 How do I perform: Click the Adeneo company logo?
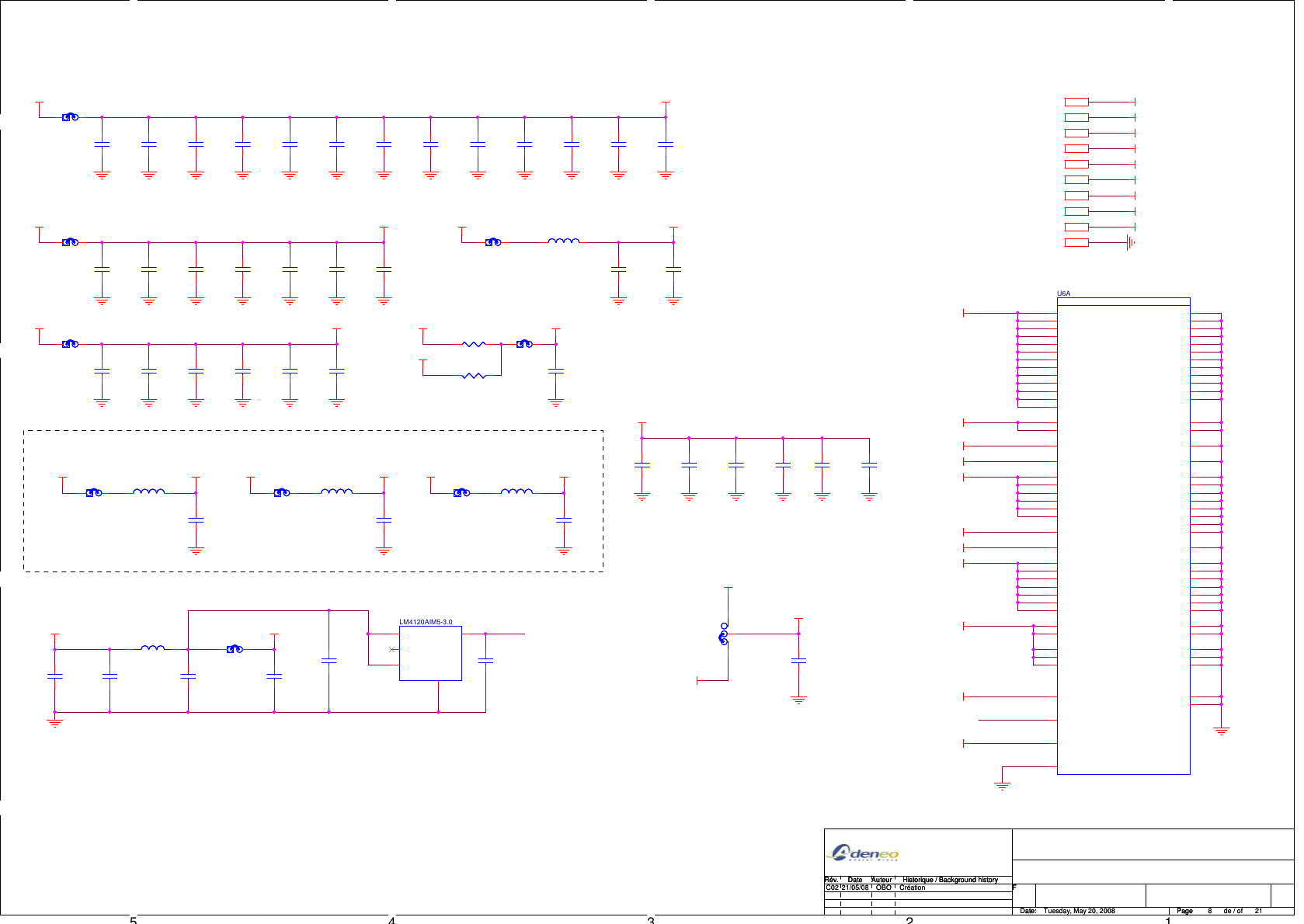[863, 853]
